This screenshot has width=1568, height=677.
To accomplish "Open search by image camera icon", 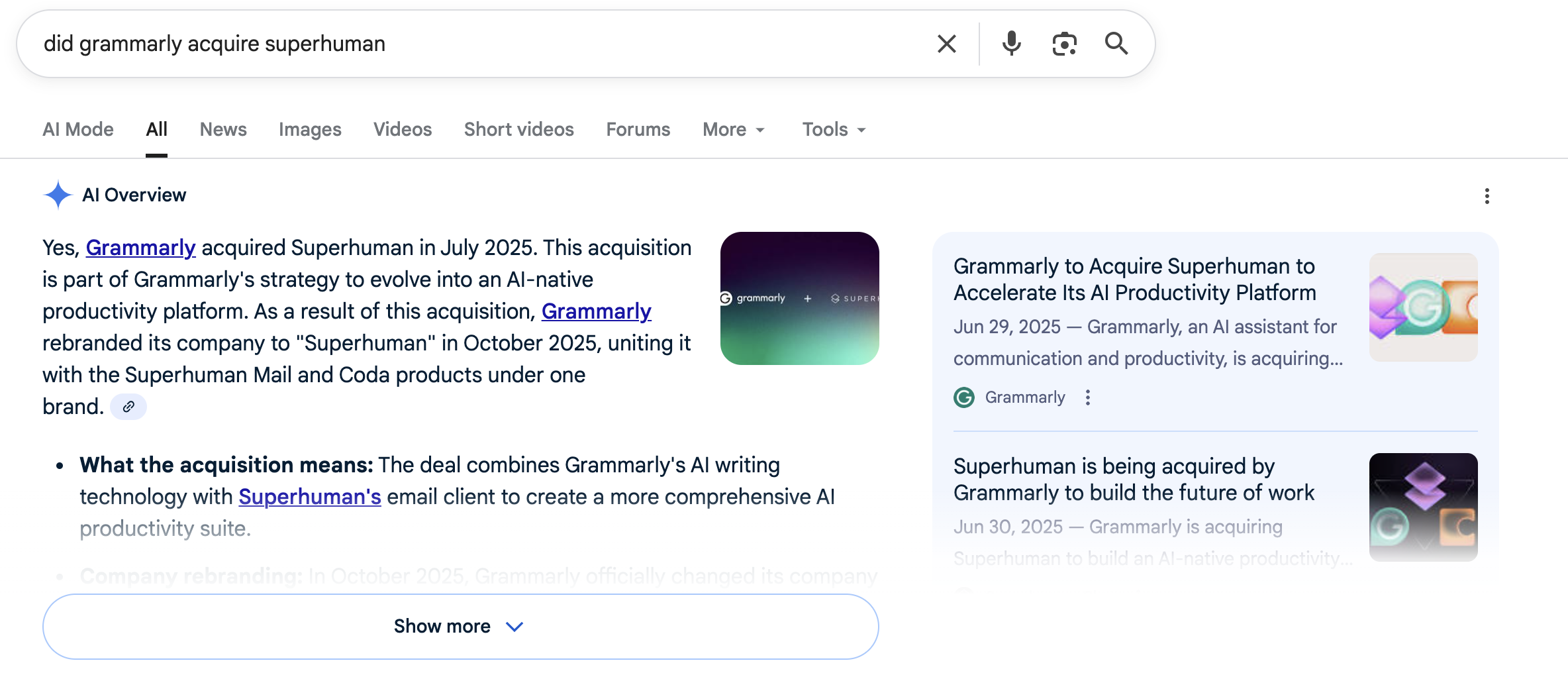I will [x=1064, y=44].
